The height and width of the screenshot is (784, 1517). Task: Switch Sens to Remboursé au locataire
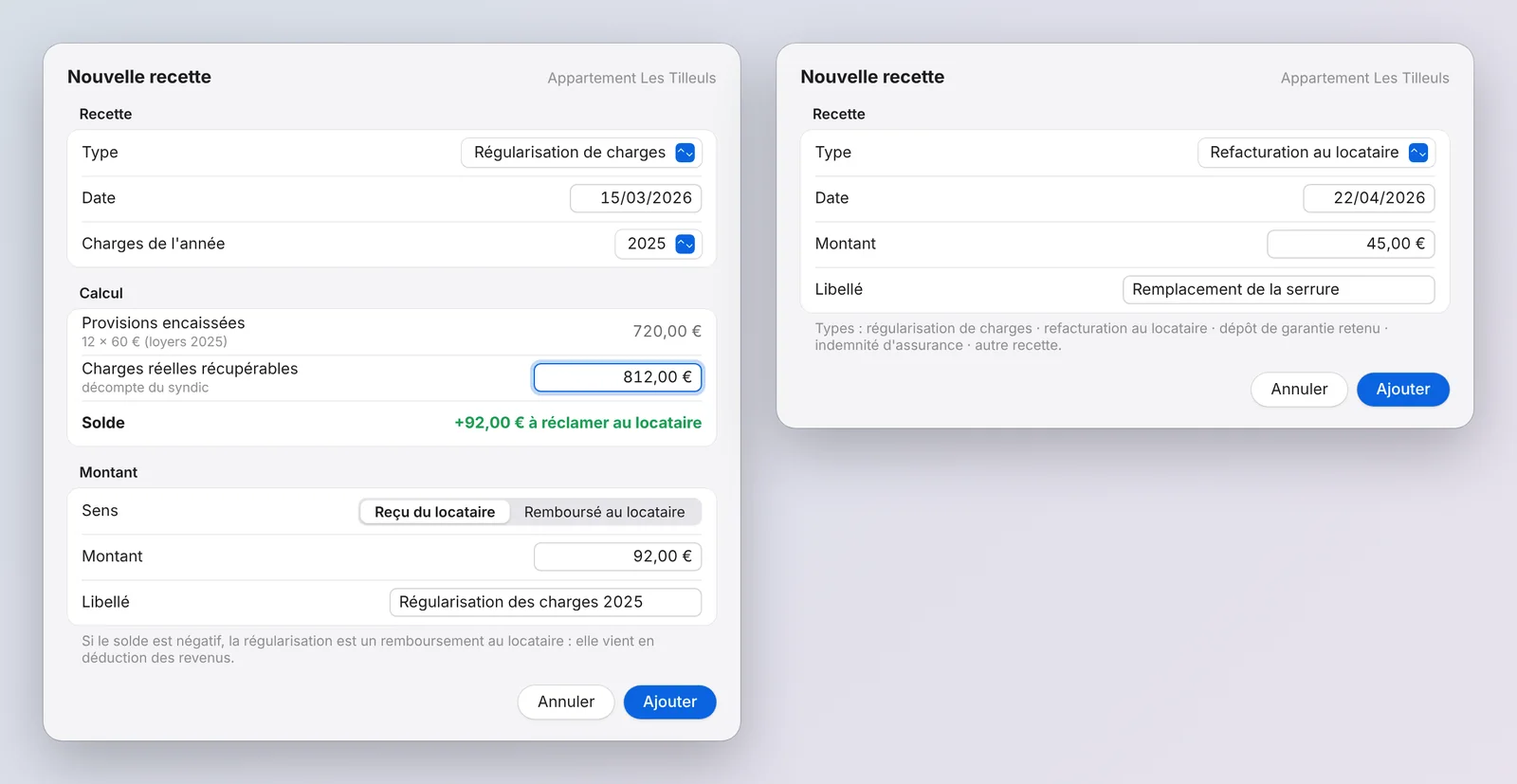(604, 512)
